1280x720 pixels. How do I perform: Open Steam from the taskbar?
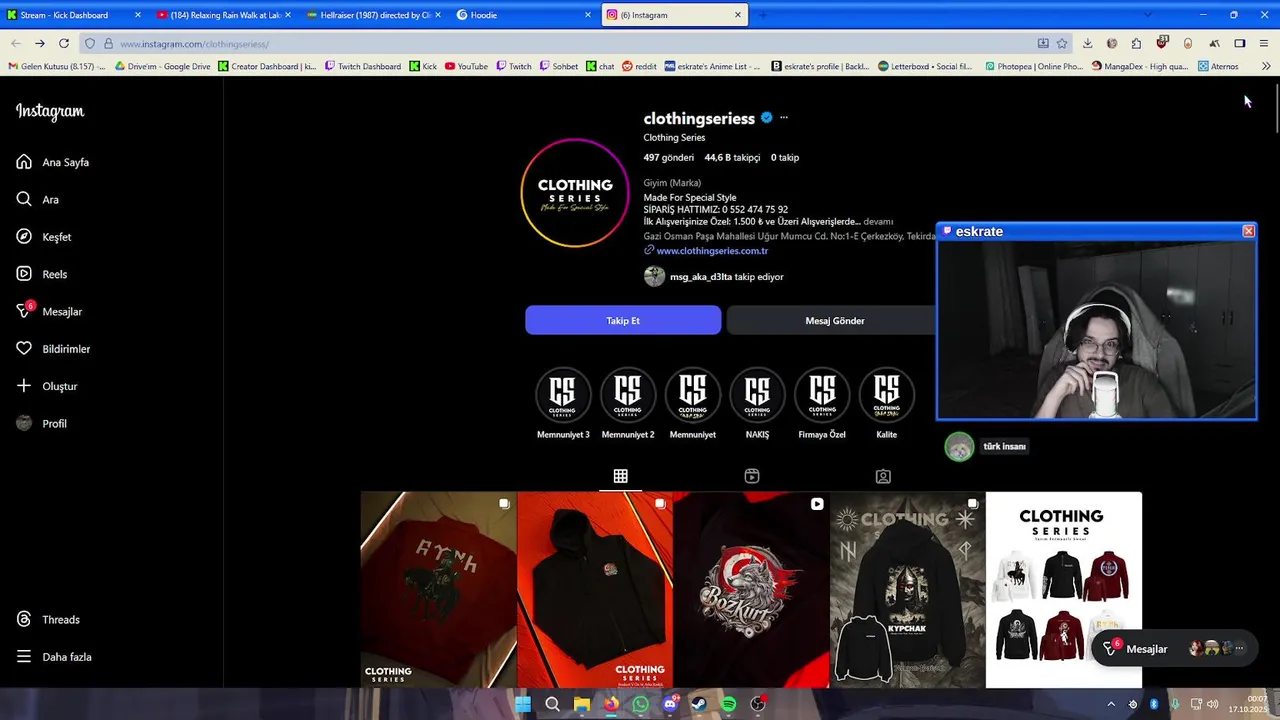(x=699, y=704)
